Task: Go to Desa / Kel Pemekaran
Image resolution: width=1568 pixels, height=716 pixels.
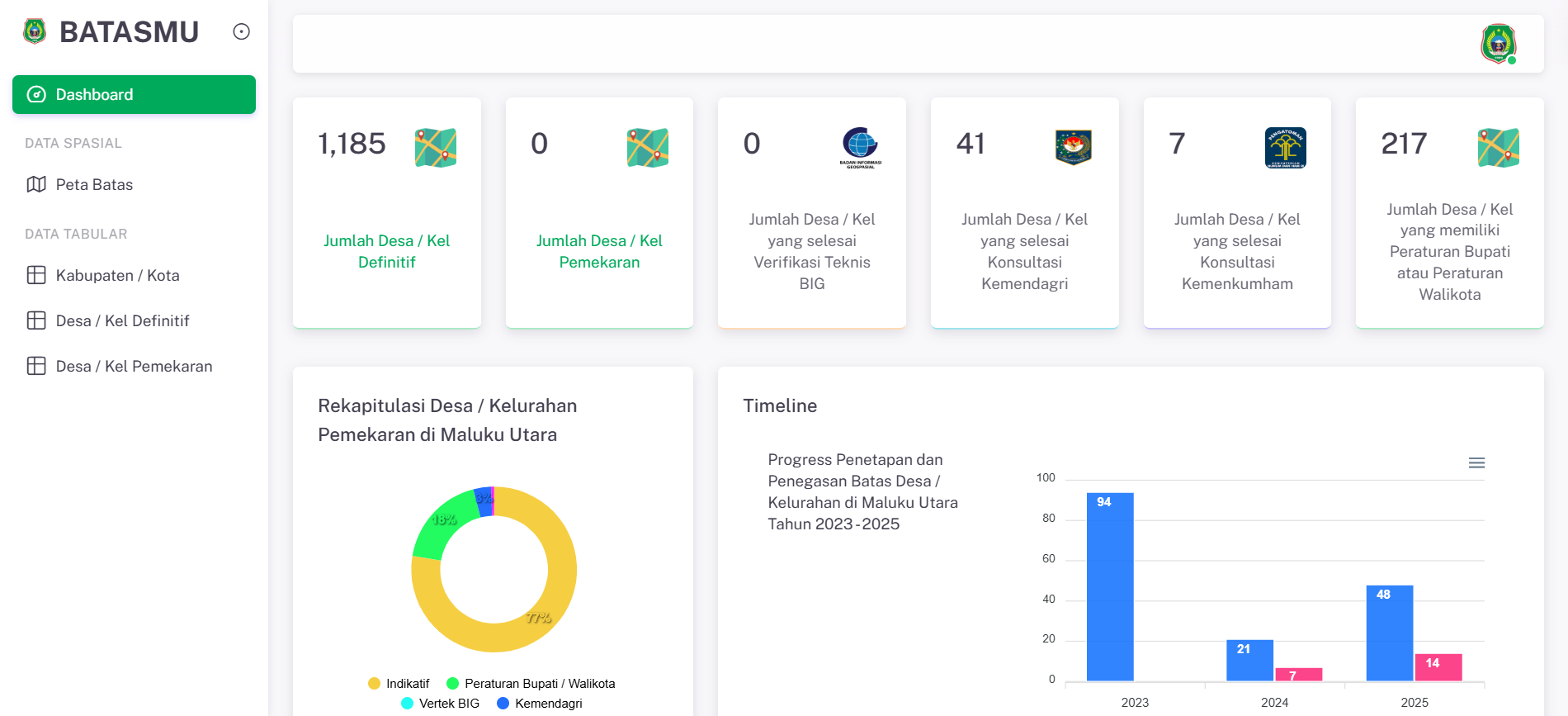Action: (x=134, y=367)
